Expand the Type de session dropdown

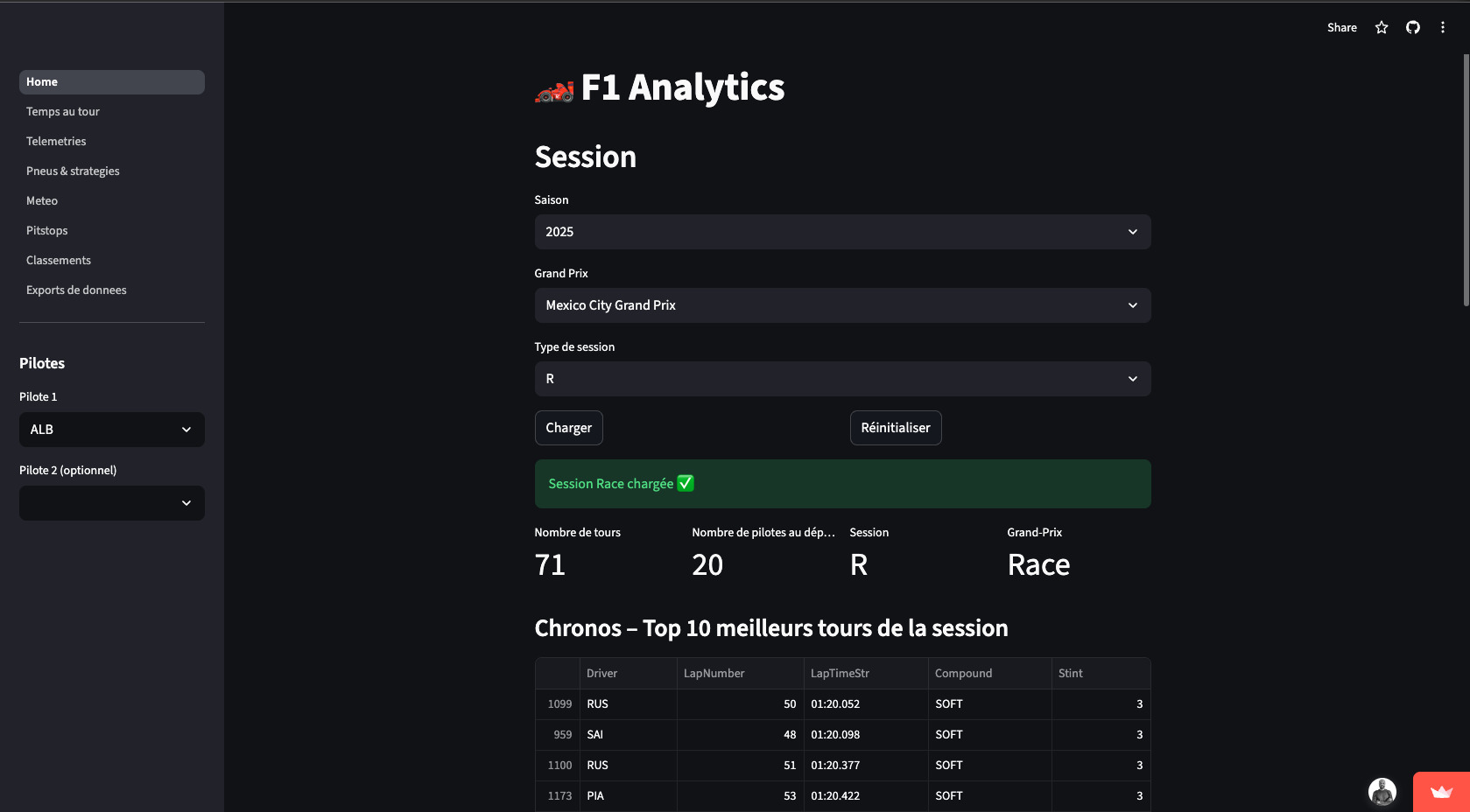pos(841,379)
